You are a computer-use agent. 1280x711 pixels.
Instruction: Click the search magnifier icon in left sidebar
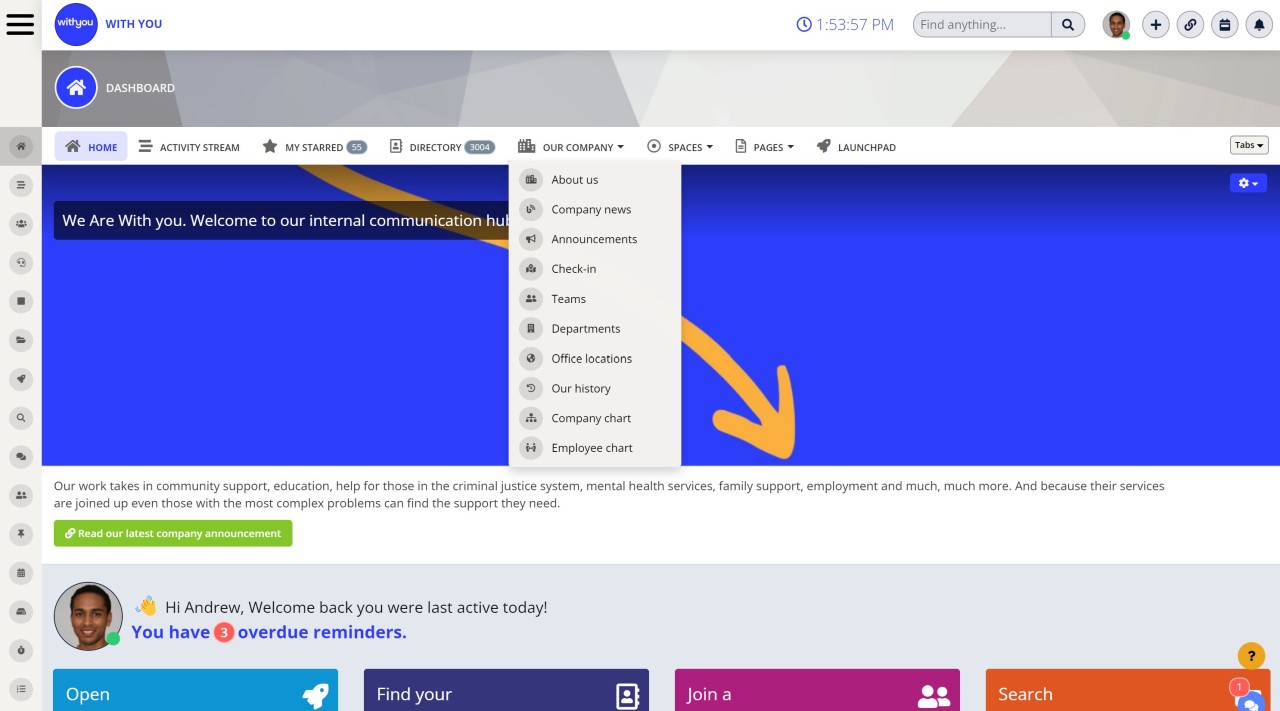pos(21,417)
